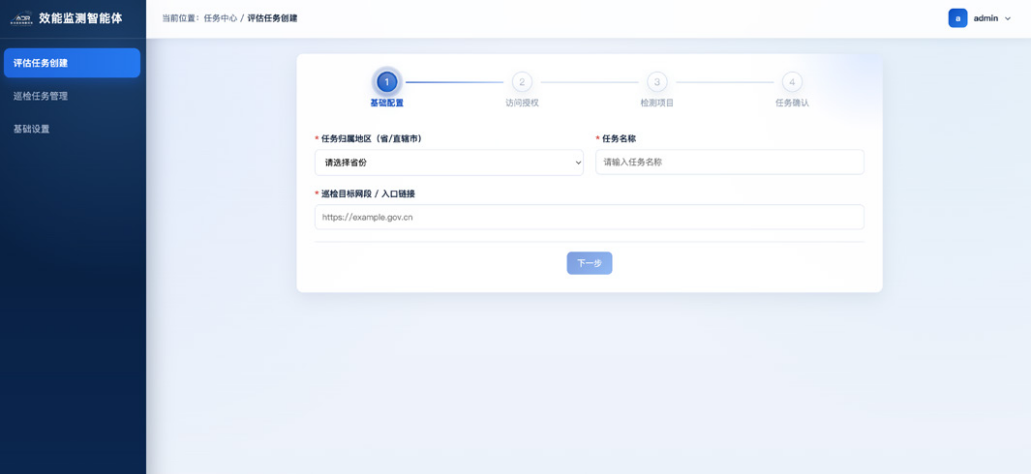Click the 效能监测智能体 title
The width and height of the screenshot is (1031, 474).
pos(81,18)
